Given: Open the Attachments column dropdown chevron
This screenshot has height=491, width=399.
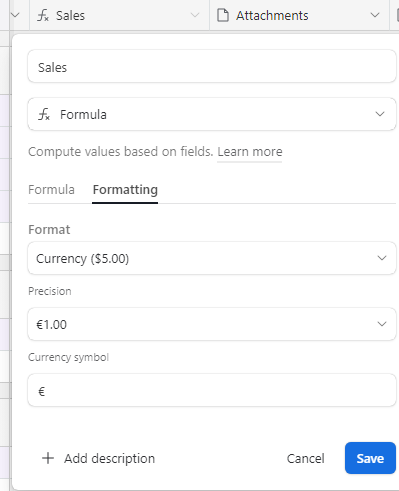Looking at the screenshot, I should point(375,15).
